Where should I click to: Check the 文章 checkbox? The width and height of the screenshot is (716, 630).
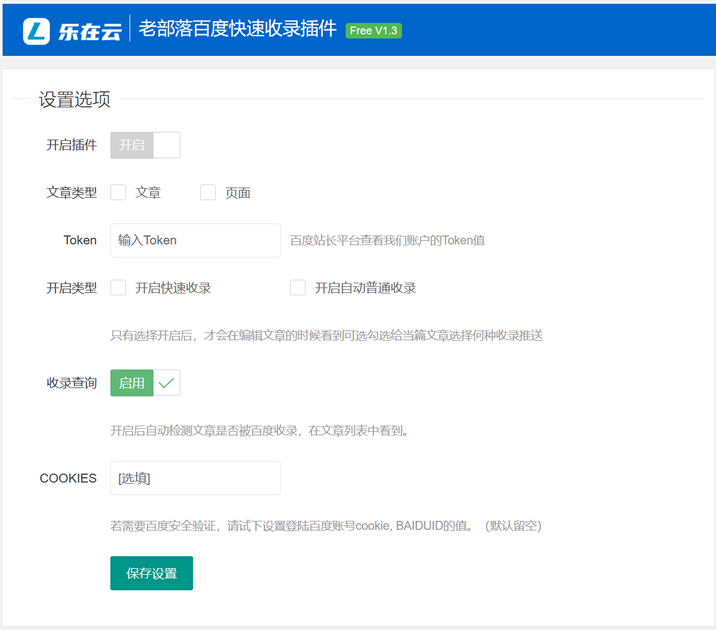(x=119, y=193)
